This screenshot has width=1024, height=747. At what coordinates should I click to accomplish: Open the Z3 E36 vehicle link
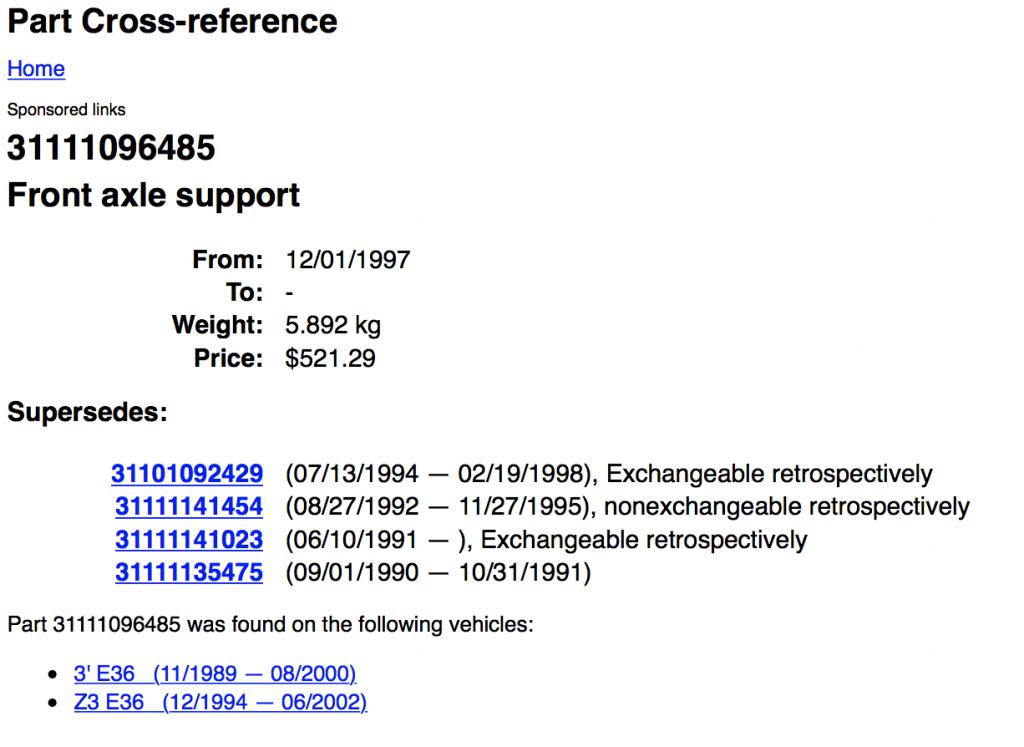point(220,703)
